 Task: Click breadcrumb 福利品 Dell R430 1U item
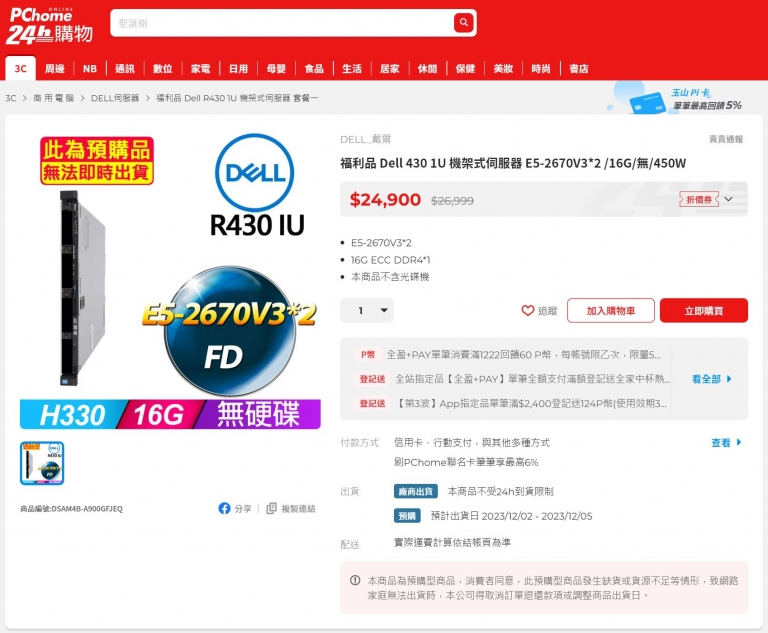(237, 98)
